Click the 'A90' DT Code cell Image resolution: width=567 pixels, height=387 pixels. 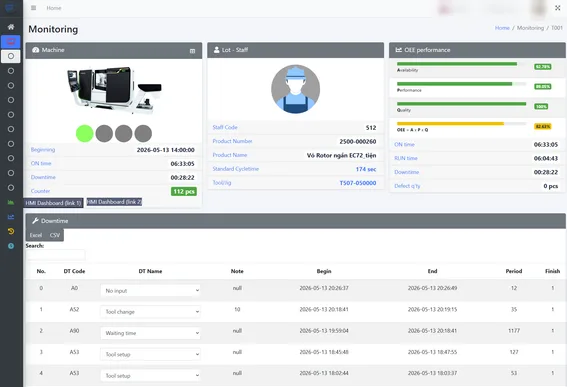point(74,331)
